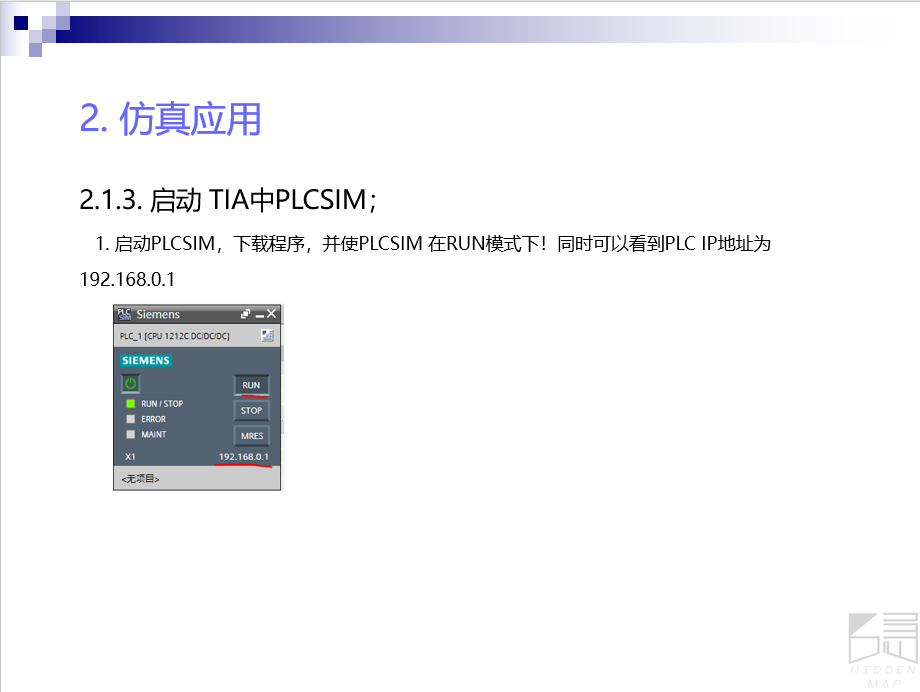Restore the PLCSIM window size
The height and width of the screenshot is (692, 920).
point(246,314)
